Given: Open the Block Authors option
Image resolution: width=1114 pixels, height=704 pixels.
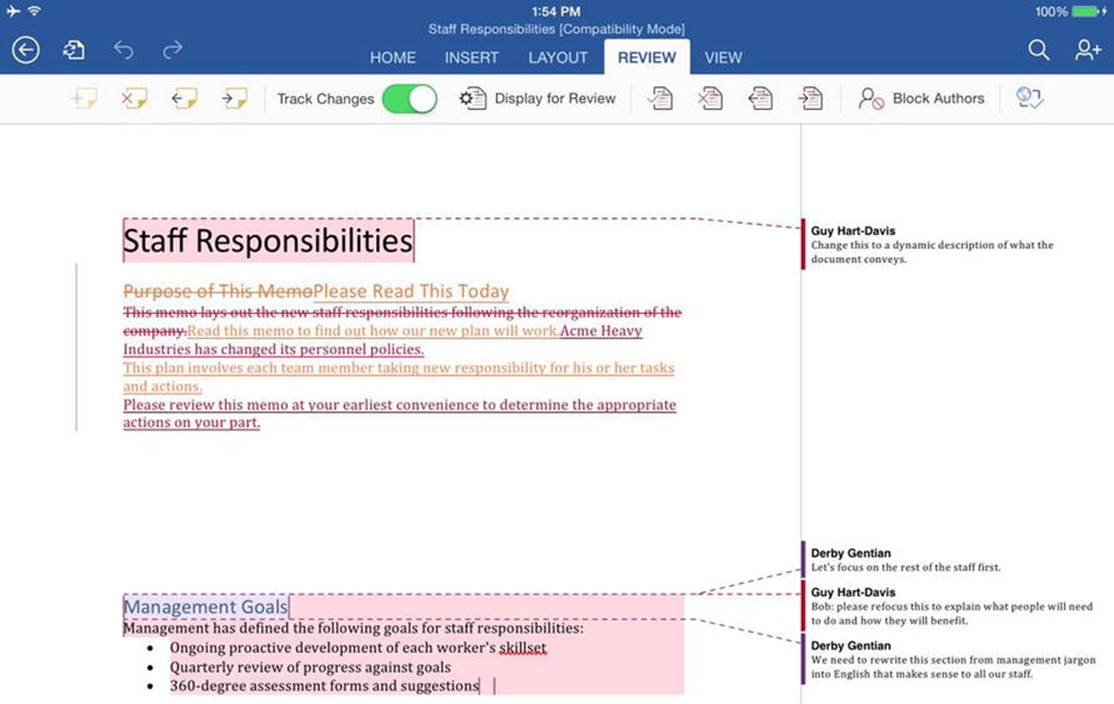Looking at the screenshot, I should point(921,99).
